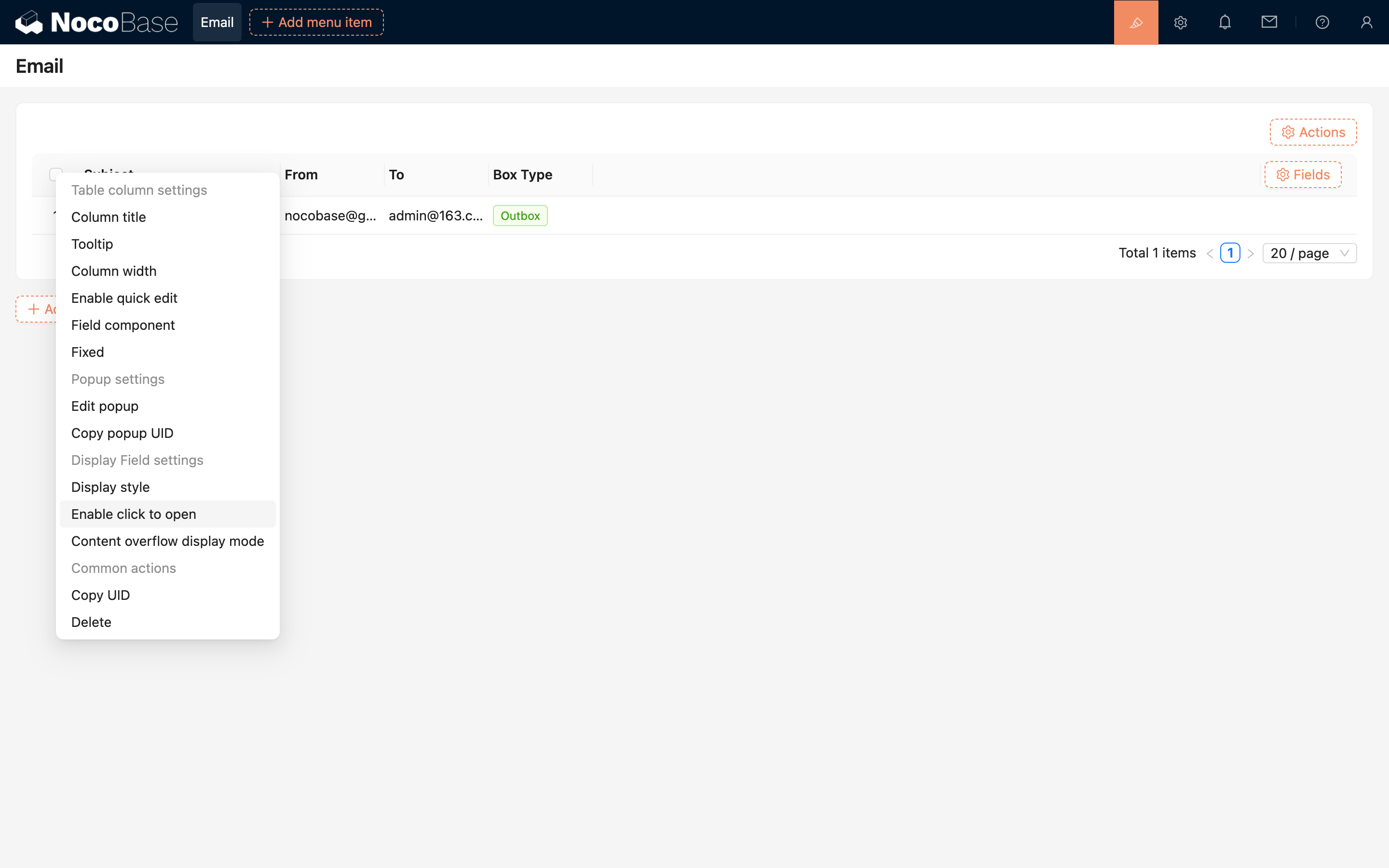This screenshot has width=1389, height=868.
Task: Open the settings gear in top bar
Action: pyautogui.click(x=1180, y=22)
